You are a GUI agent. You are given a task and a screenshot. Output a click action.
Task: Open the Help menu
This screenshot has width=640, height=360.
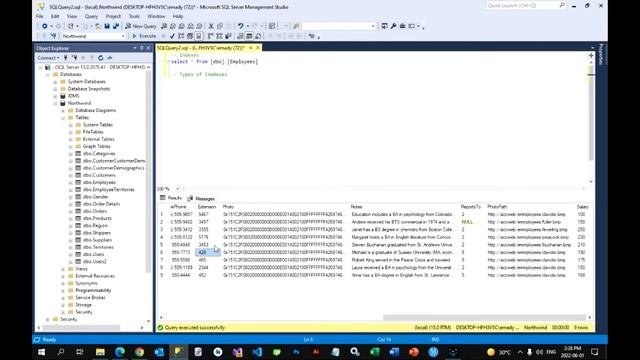(x=178, y=16)
